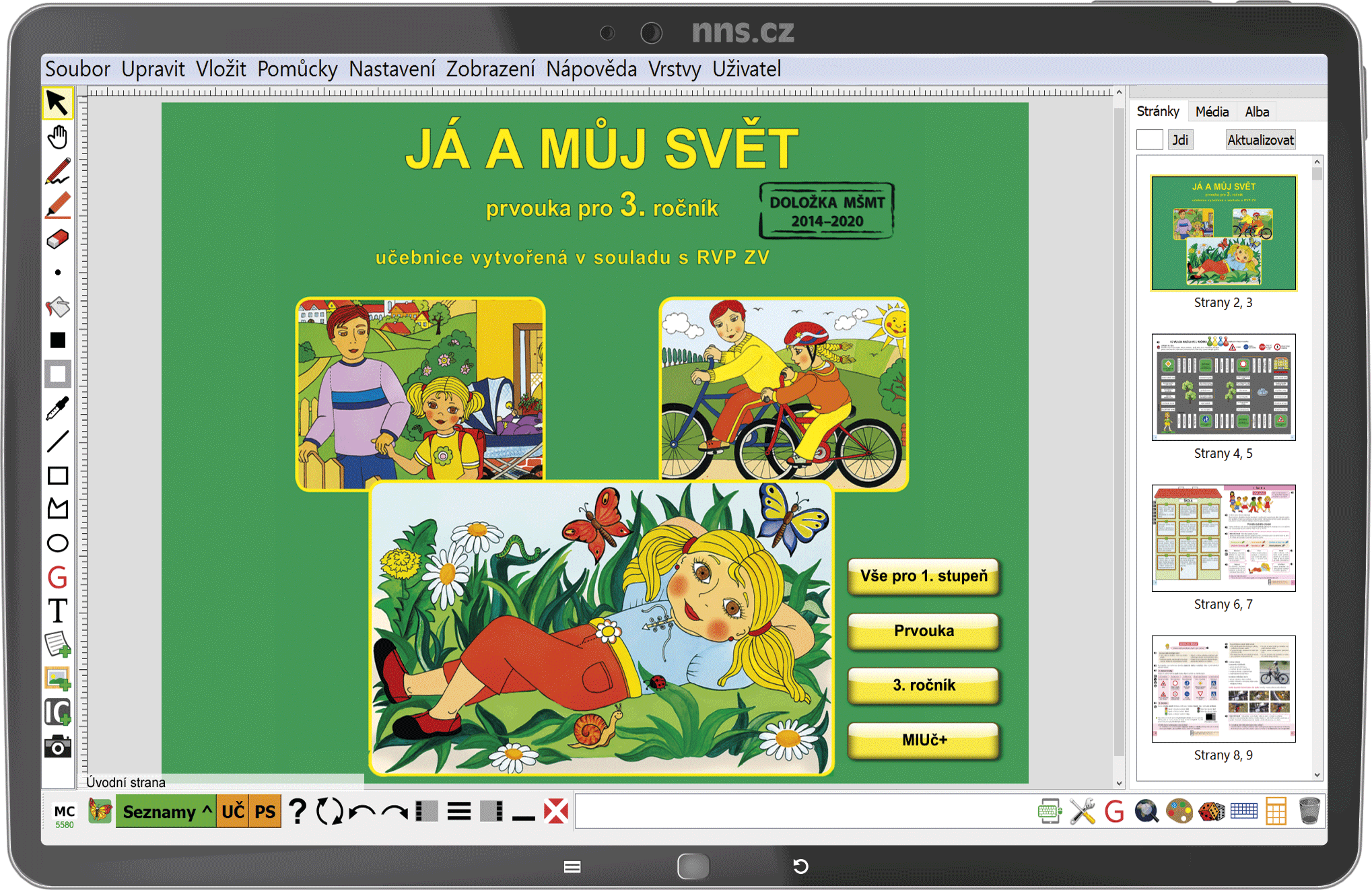
Task: Choose the hand pan tool
Action: [x=57, y=137]
